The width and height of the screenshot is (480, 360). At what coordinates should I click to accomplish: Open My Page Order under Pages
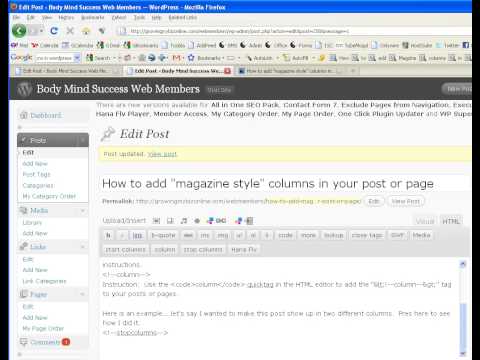point(43,328)
